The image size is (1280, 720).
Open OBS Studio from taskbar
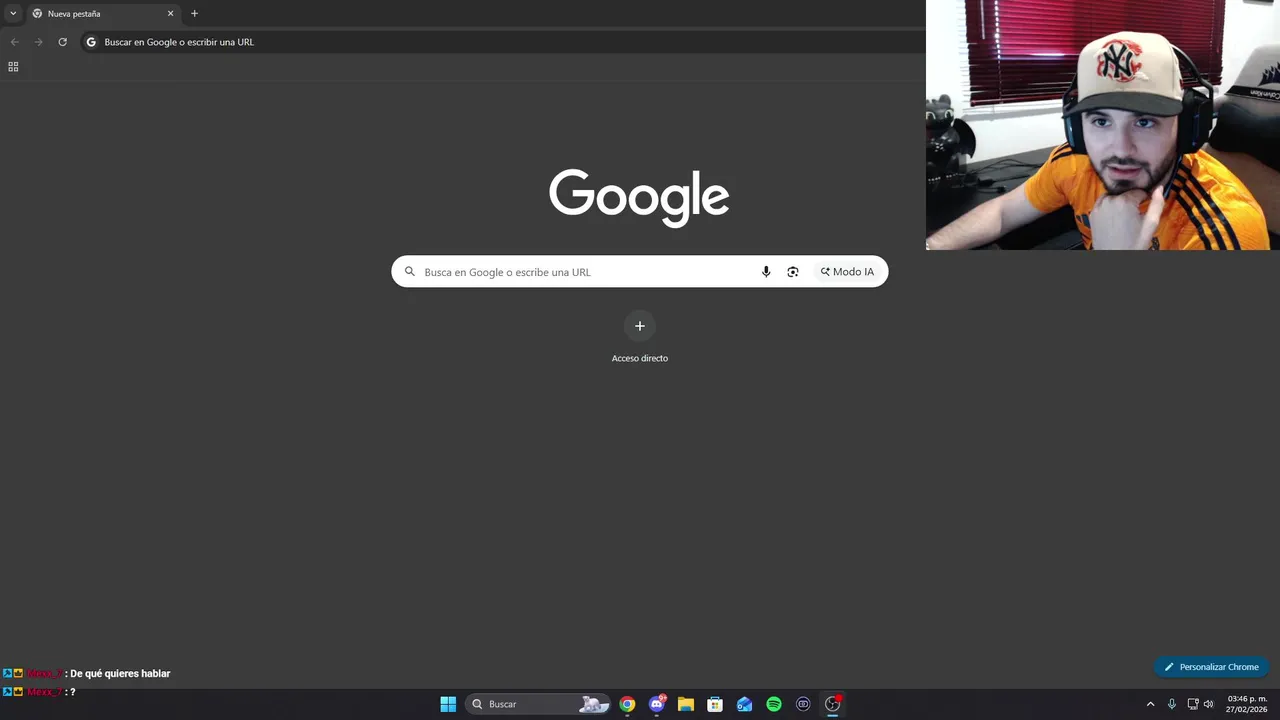(832, 704)
